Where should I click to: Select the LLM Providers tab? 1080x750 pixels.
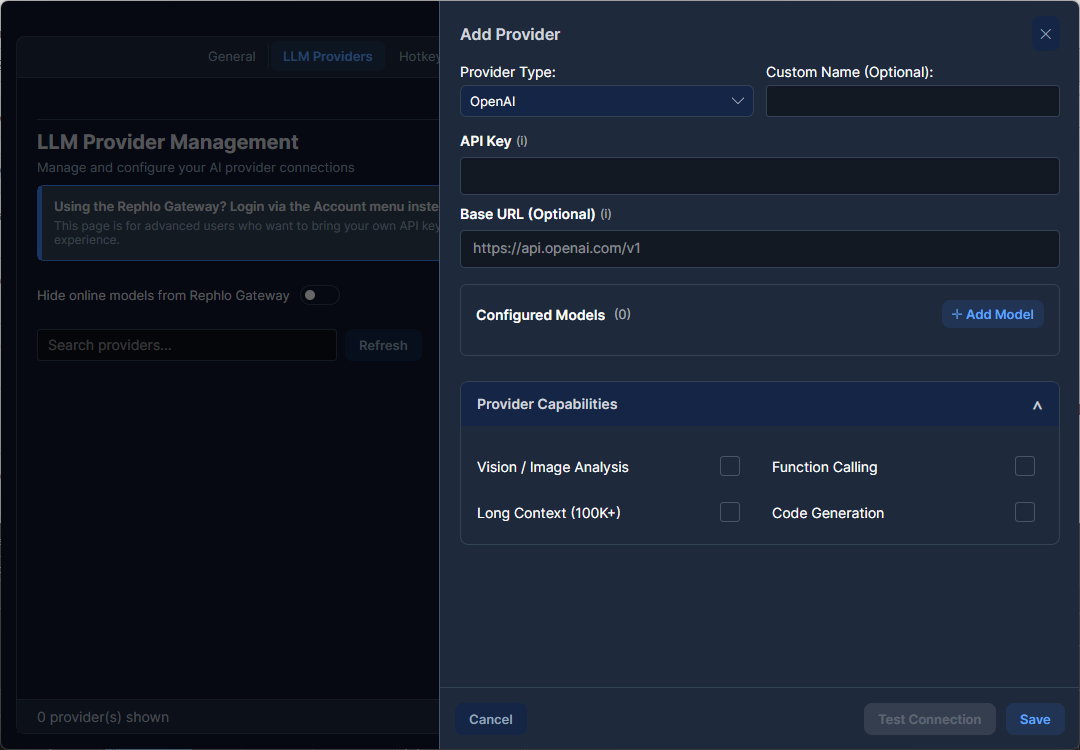coord(327,56)
